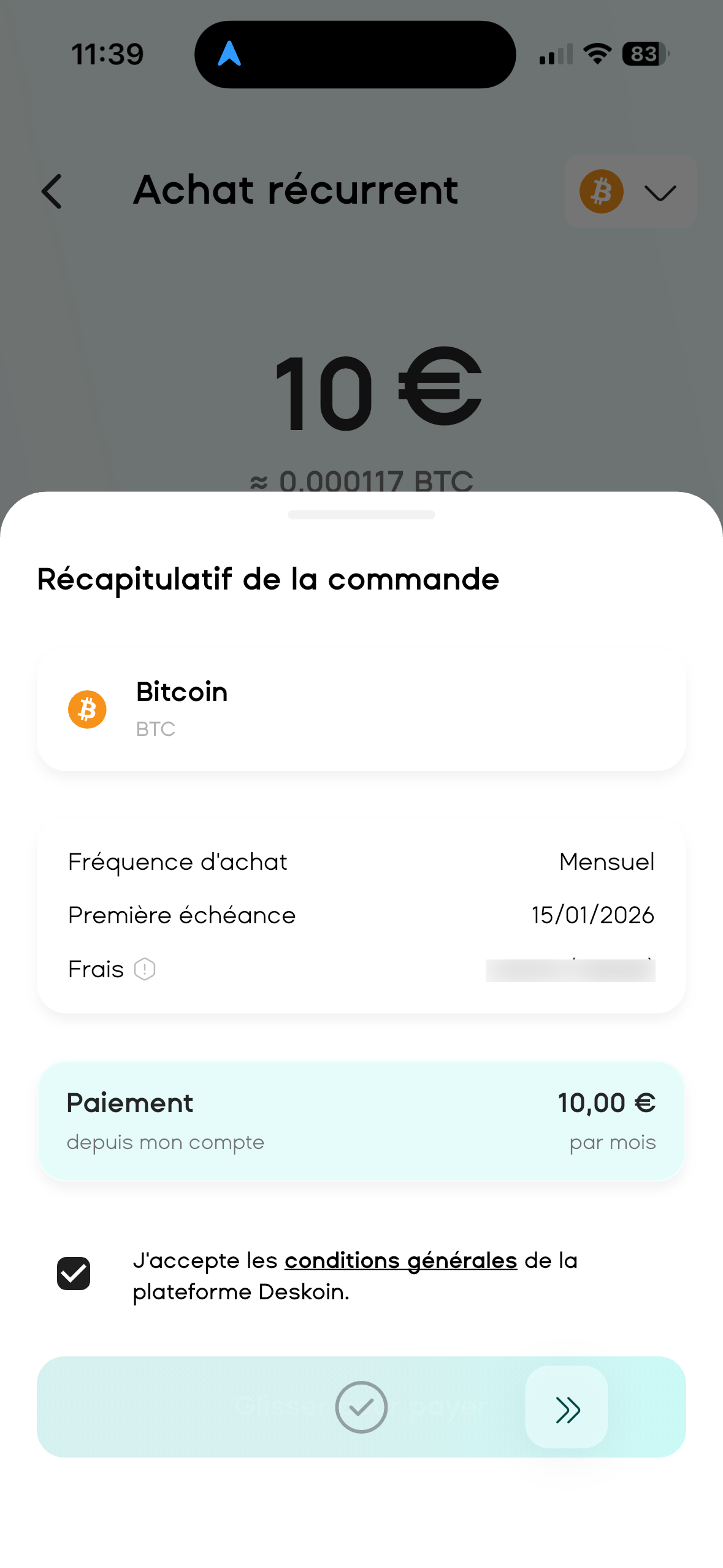Tap the Bitcoin BTC asset card
This screenshot has width=723, height=1568.
[361, 710]
